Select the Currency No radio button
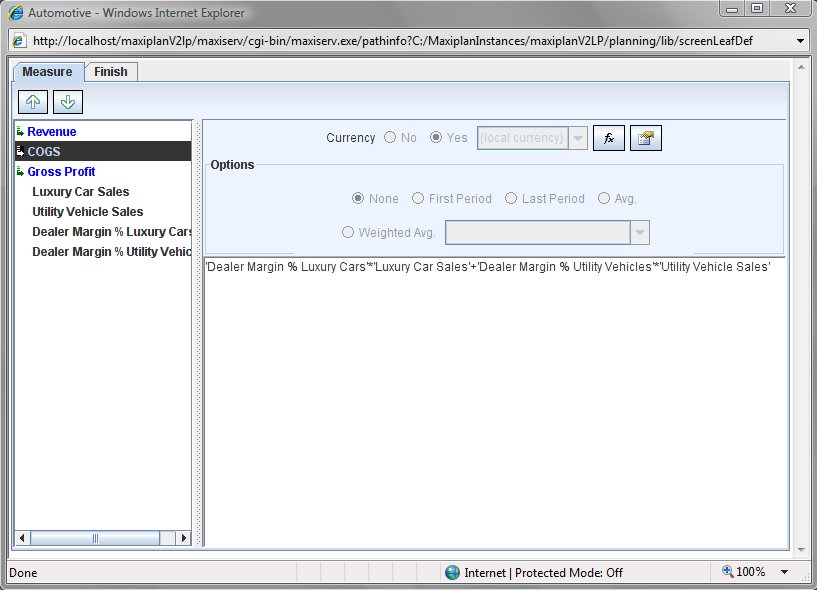 pyautogui.click(x=390, y=138)
